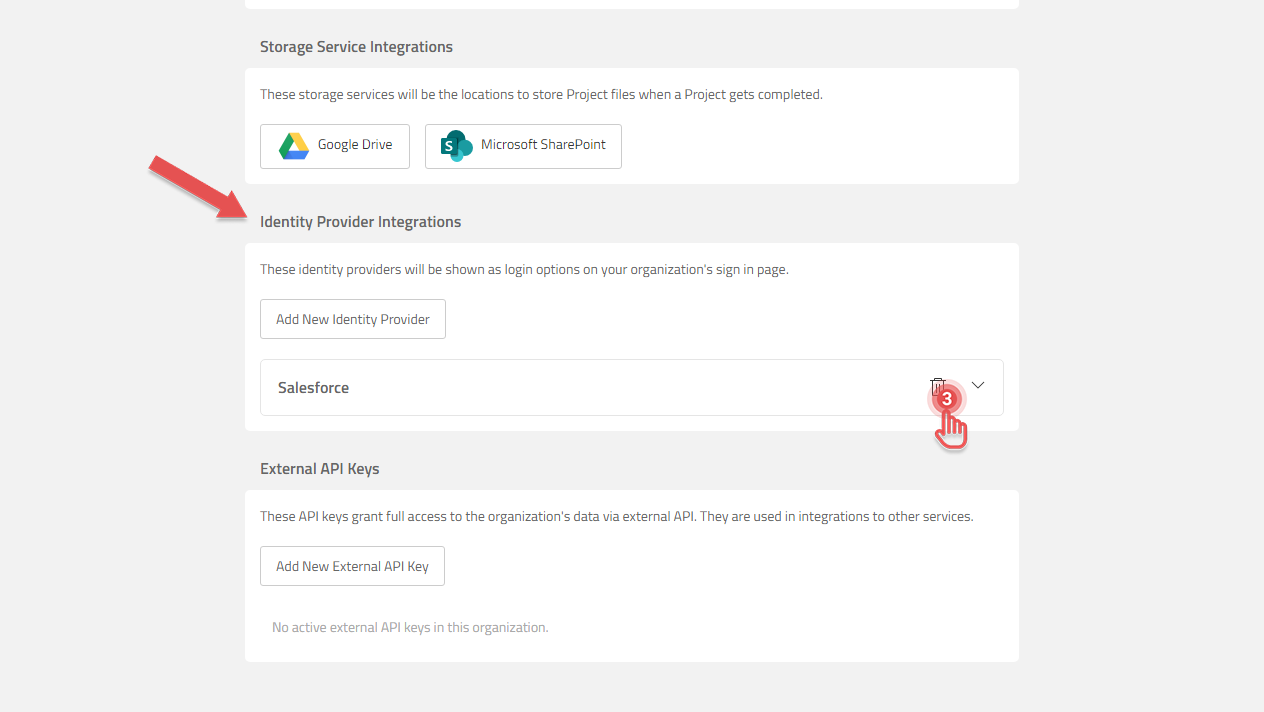The width and height of the screenshot is (1264, 712).
Task: Click the storage services description text
Action: point(541,95)
